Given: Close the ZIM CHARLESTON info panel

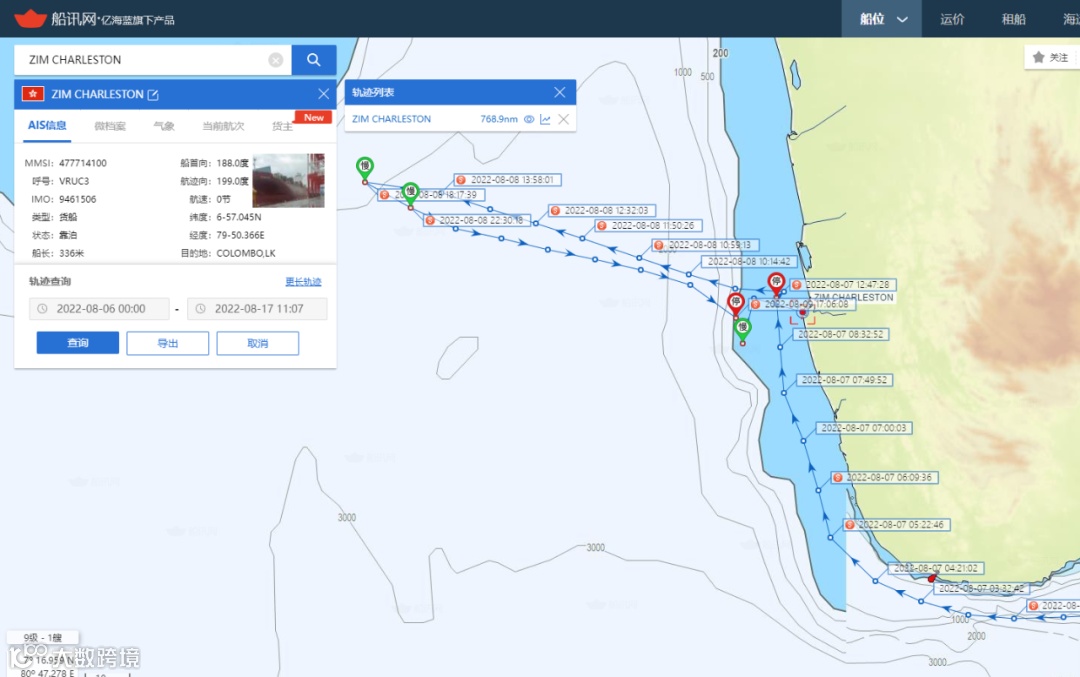Looking at the screenshot, I should (x=324, y=94).
